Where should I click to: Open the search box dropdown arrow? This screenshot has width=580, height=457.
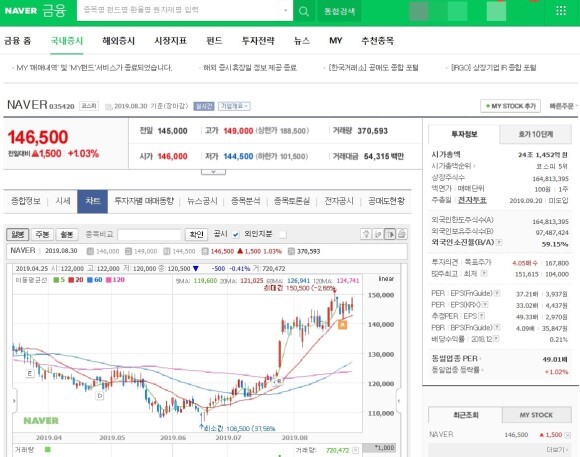click(286, 10)
